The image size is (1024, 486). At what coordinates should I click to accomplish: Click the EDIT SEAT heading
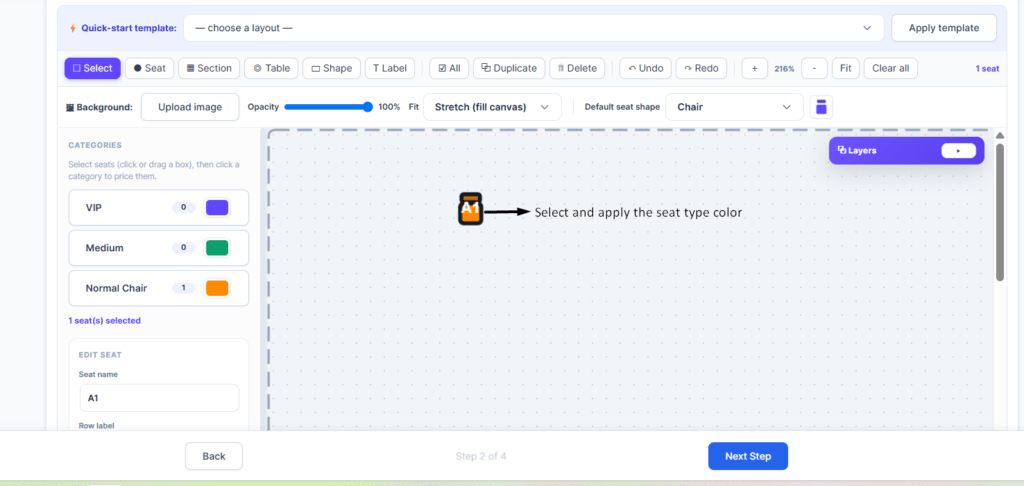(x=100, y=355)
